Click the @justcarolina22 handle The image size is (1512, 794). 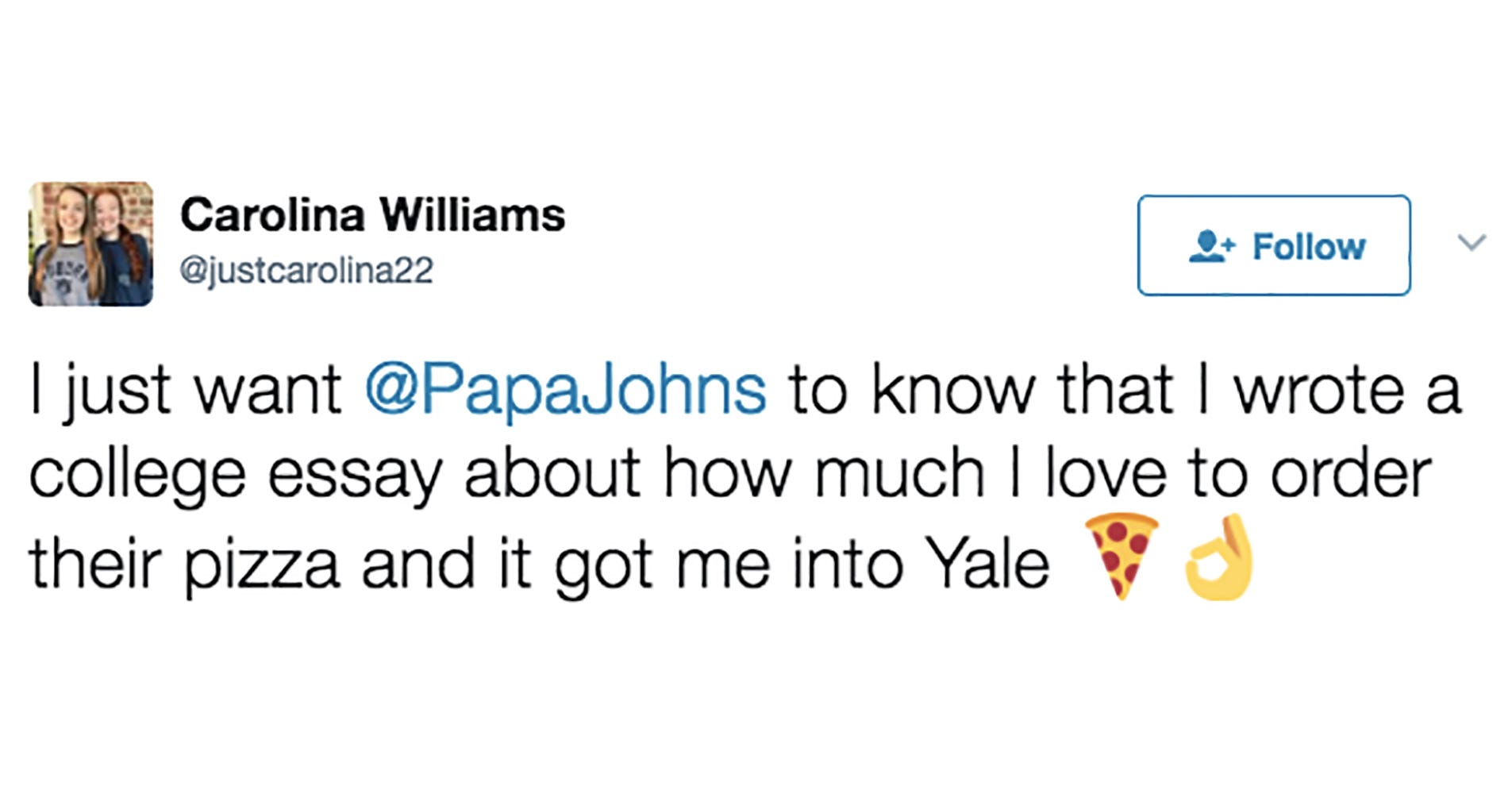point(306,270)
